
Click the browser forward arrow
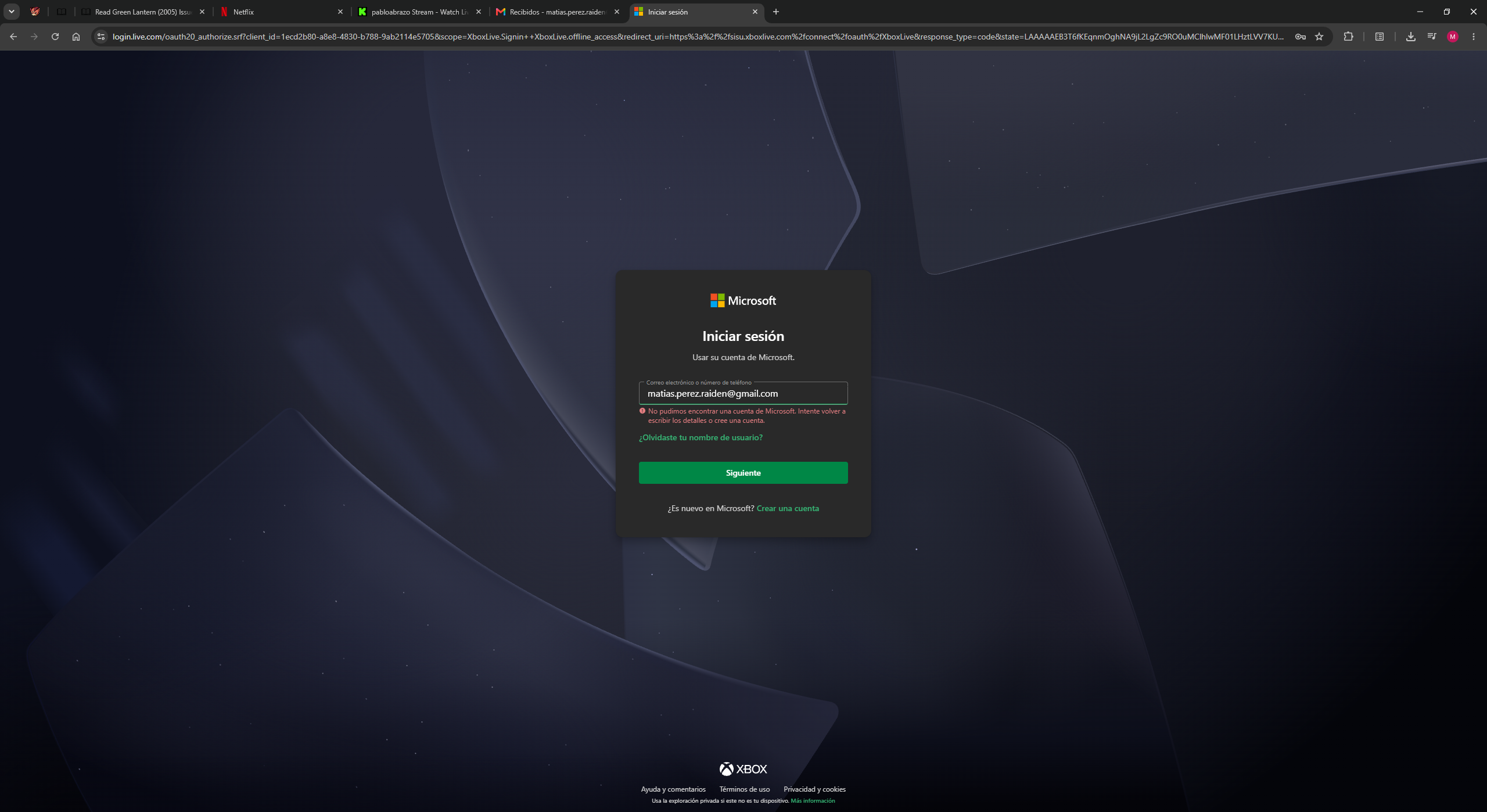[x=34, y=37]
